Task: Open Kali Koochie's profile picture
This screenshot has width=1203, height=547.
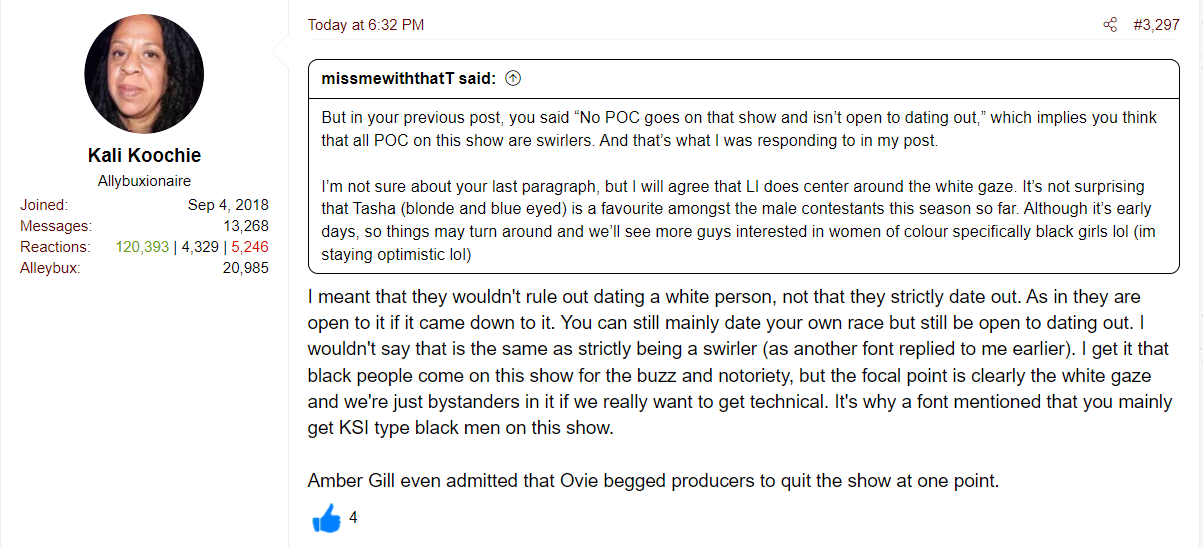Action: (144, 74)
